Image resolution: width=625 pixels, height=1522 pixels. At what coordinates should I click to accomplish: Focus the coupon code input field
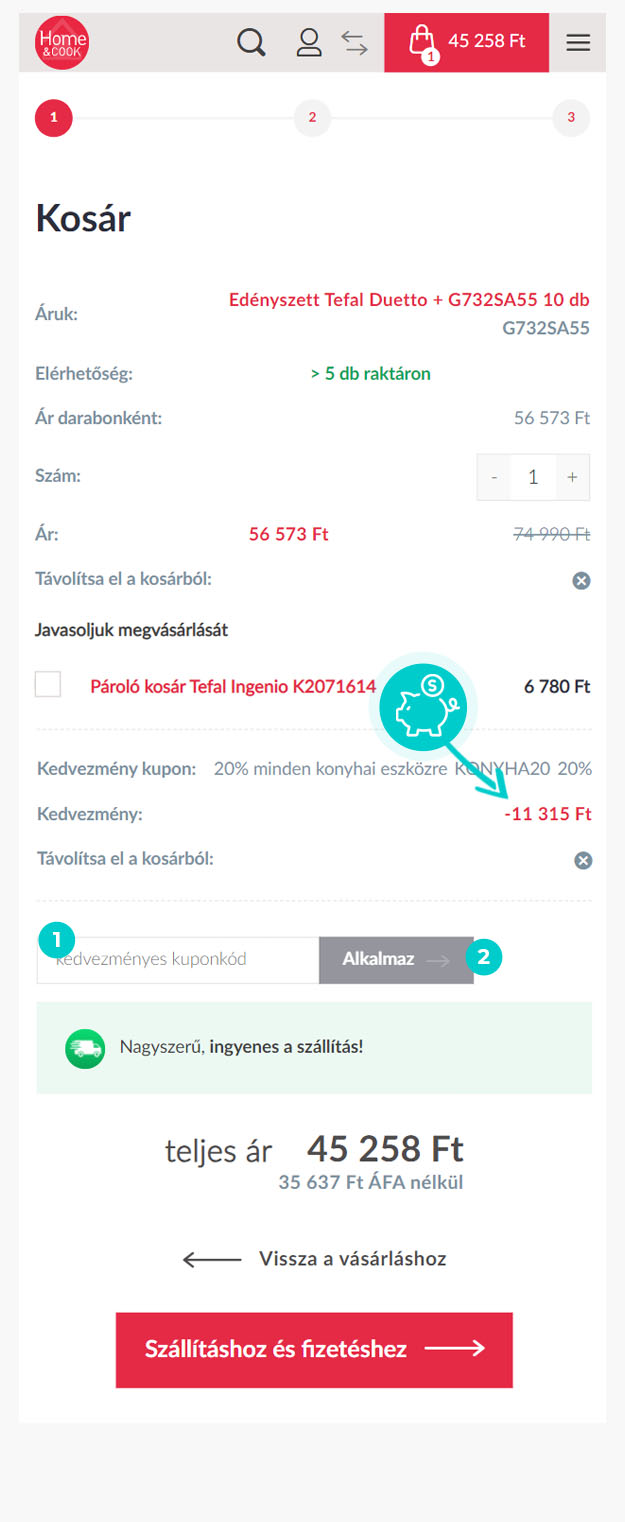click(178, 960)
